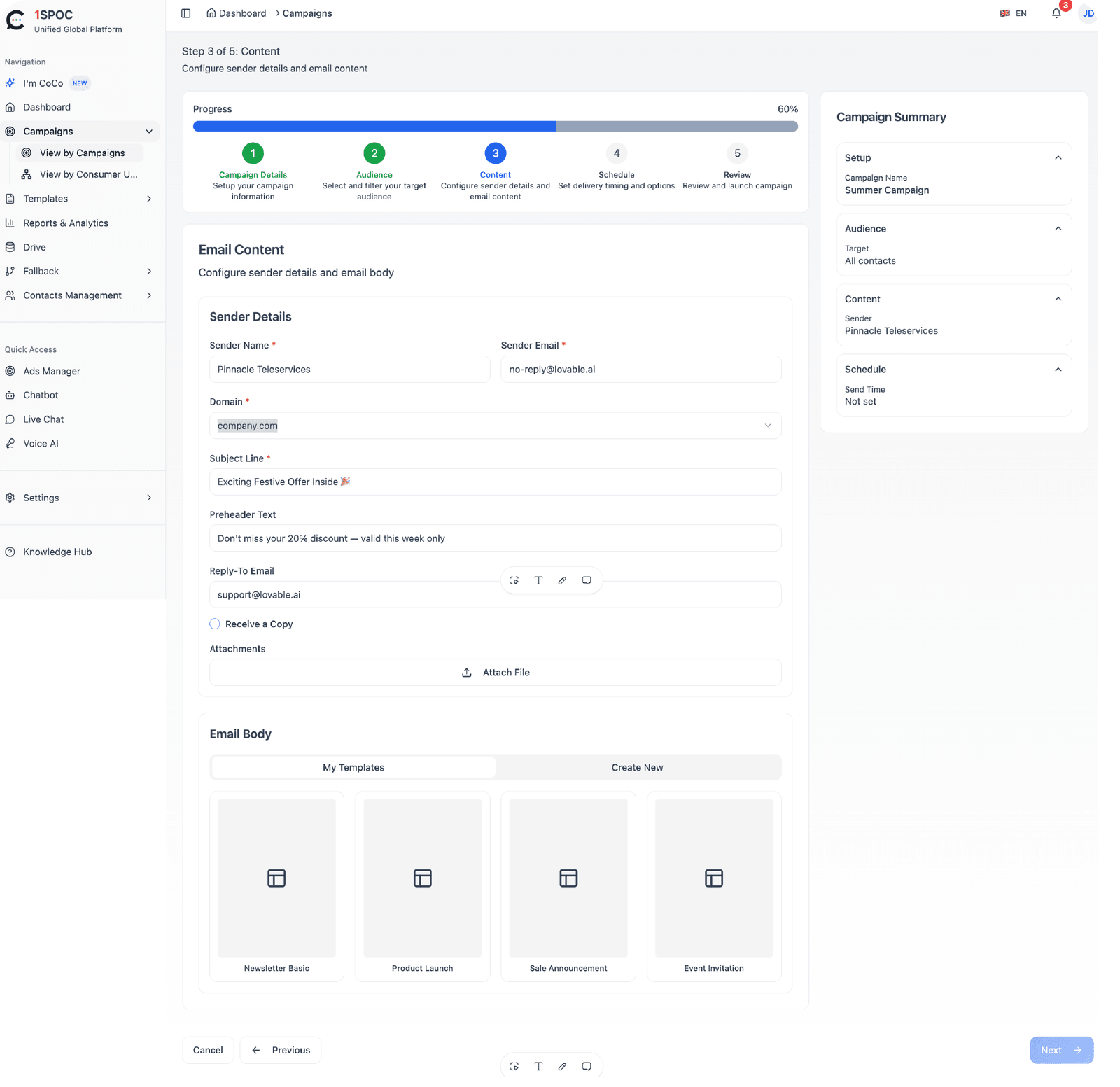Open the Domain dropdown
Viewport: 1120px width, 1087px height.
pyautogui.click(x=496, y=426)
